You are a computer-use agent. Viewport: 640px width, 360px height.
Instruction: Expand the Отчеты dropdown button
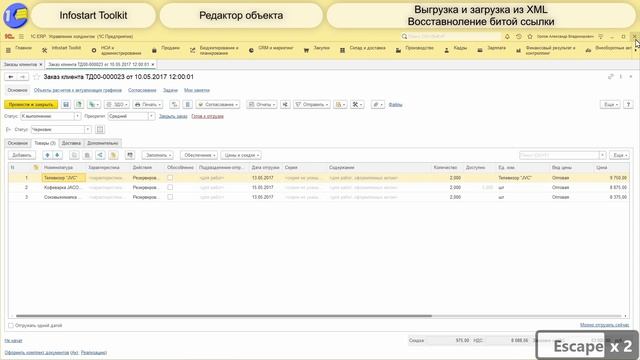point(262,104)
